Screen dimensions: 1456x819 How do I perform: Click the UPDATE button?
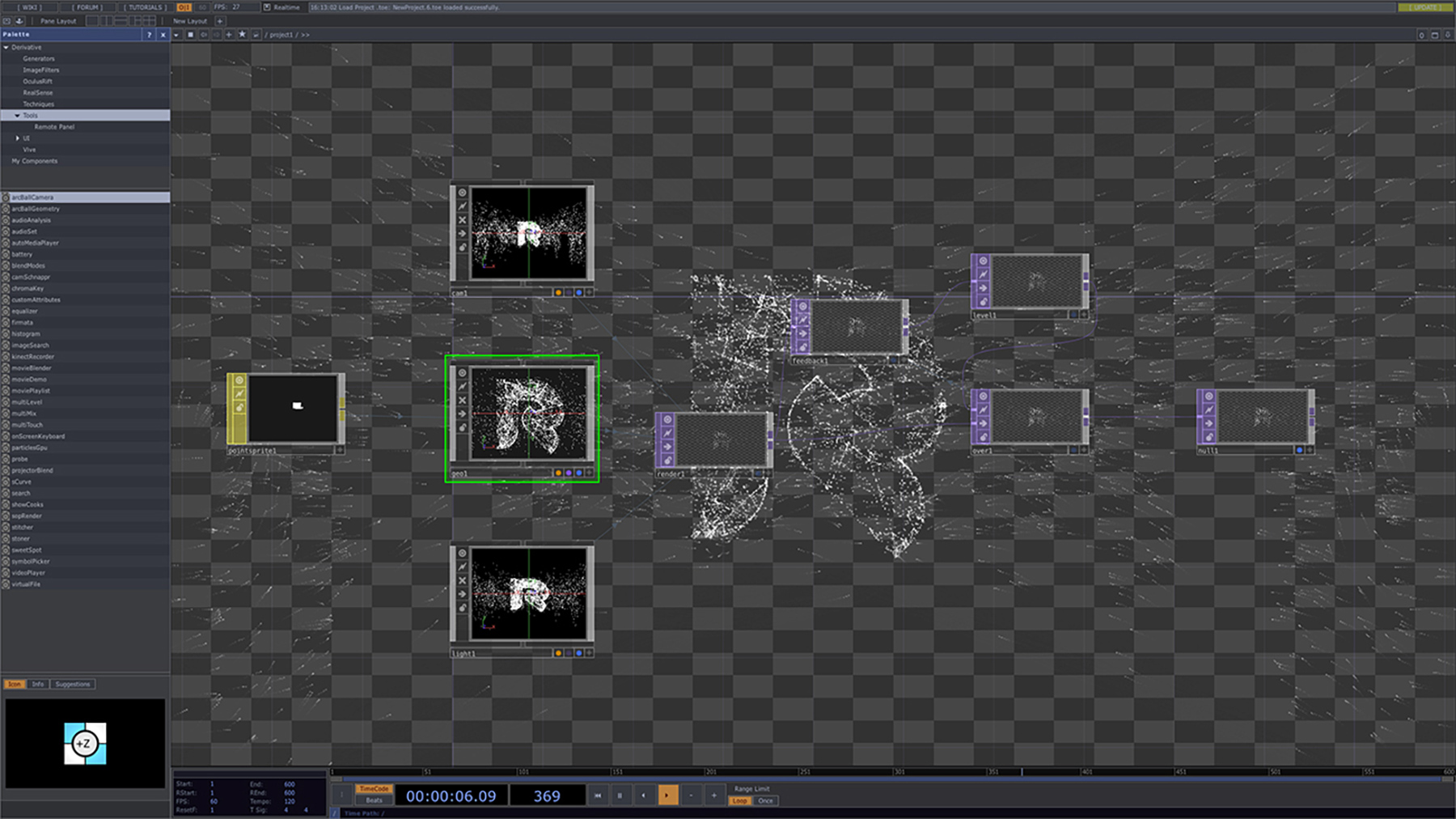(x=1424, y=7)
